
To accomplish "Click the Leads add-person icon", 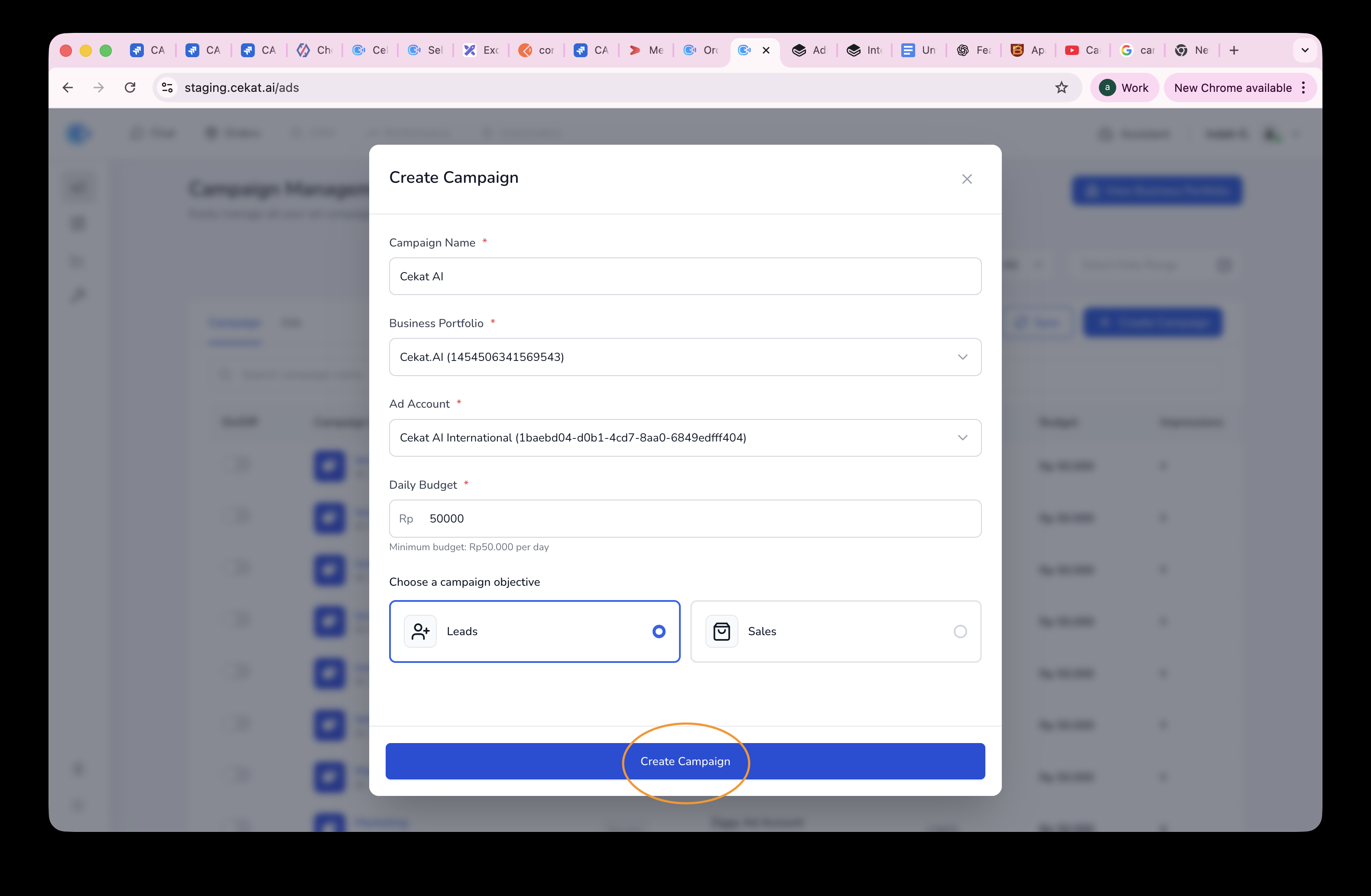I will 420,631.
